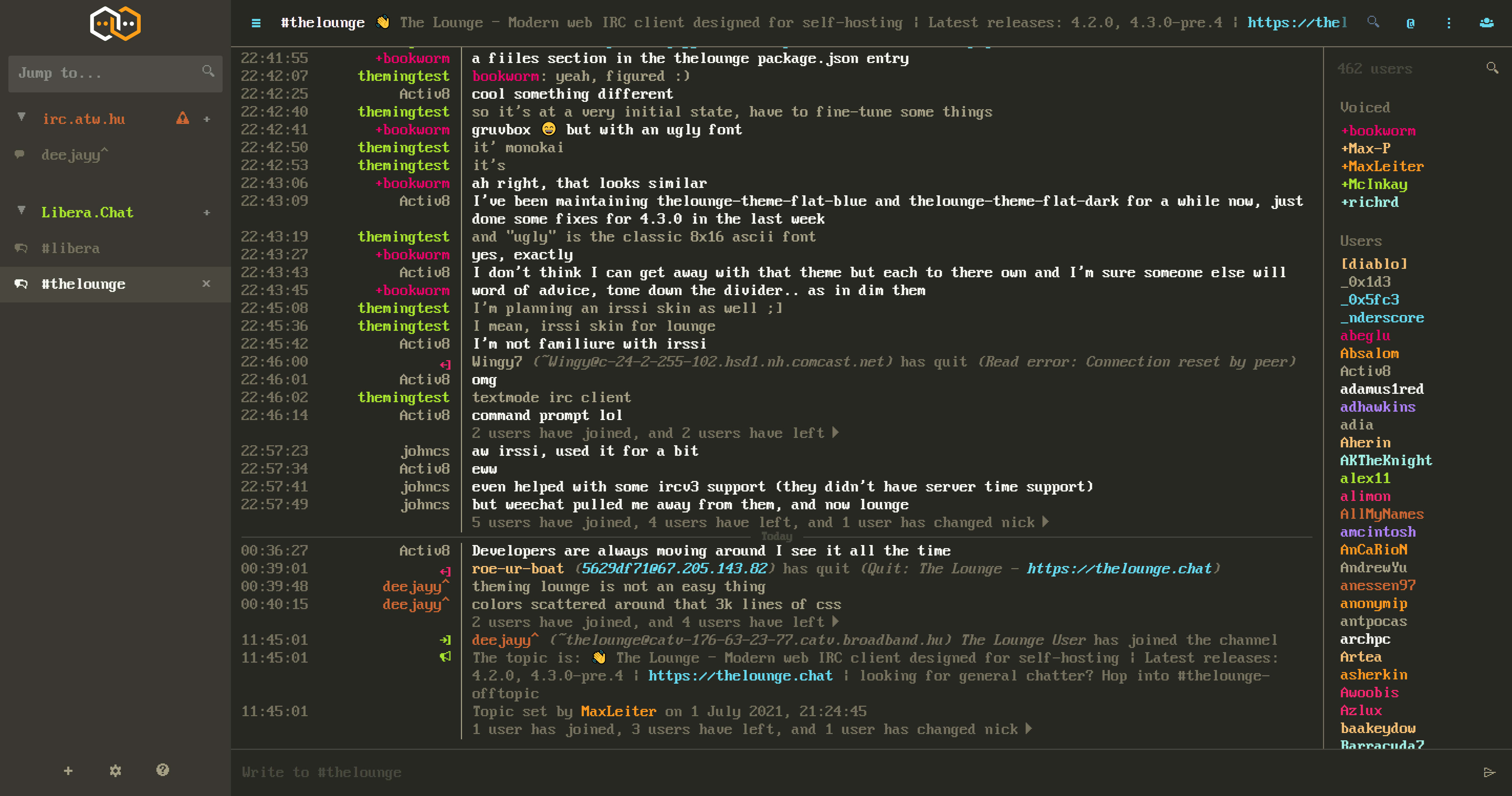Image resolution: width=1512 pixels, height=796 pixels.
Task: Click the waving hand emoji in topic bar
Action: pos(383,22)
